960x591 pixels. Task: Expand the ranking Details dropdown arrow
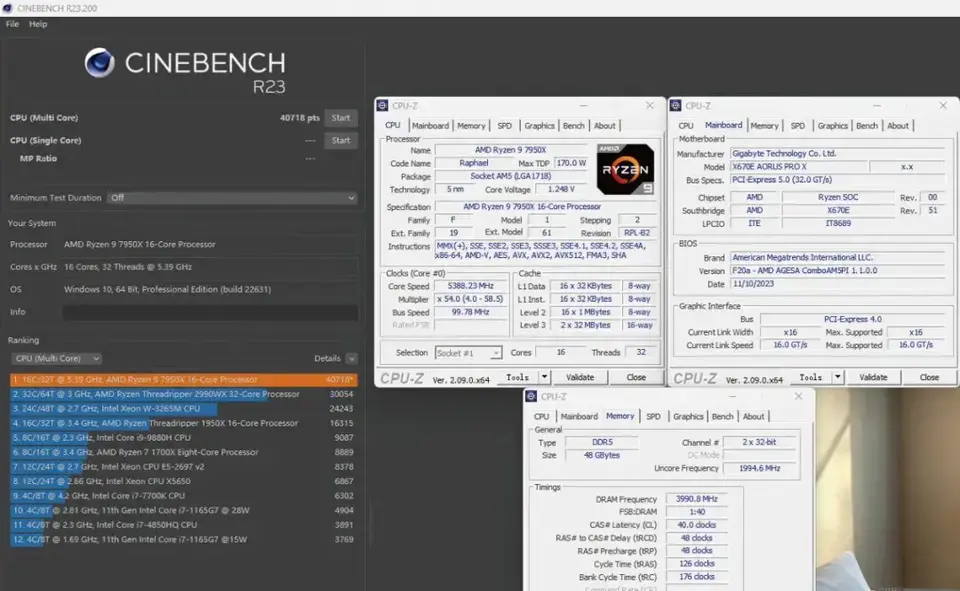pyautogui.click(x=351, y=358)
